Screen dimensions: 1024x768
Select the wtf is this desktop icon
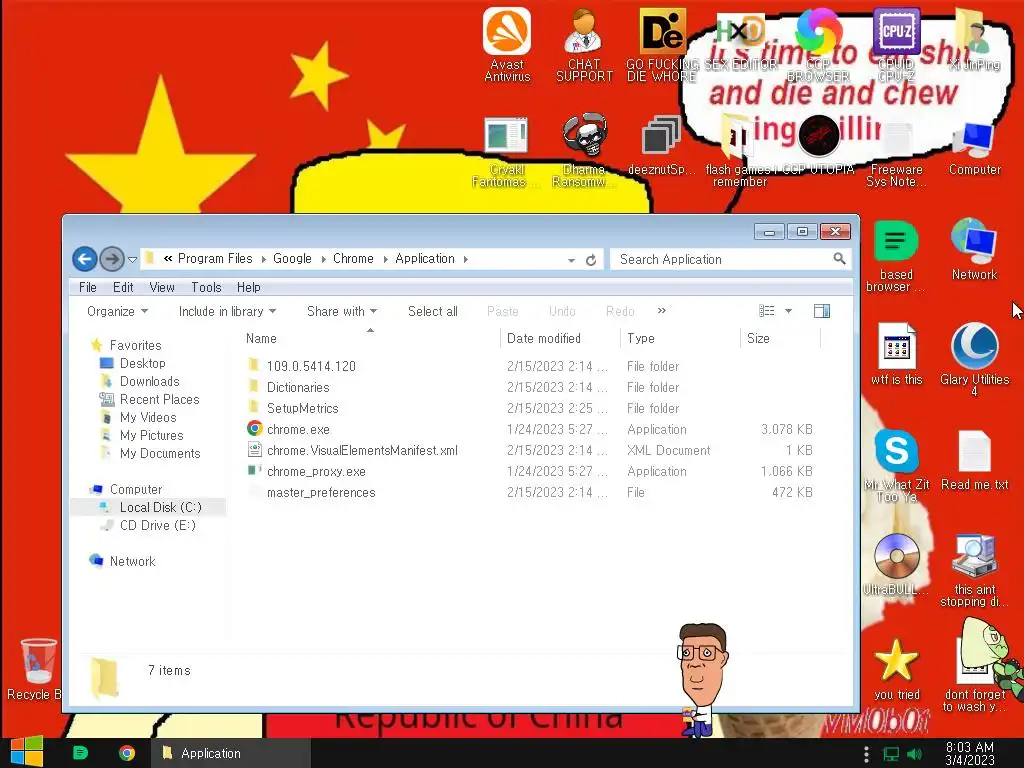[896, 354]
